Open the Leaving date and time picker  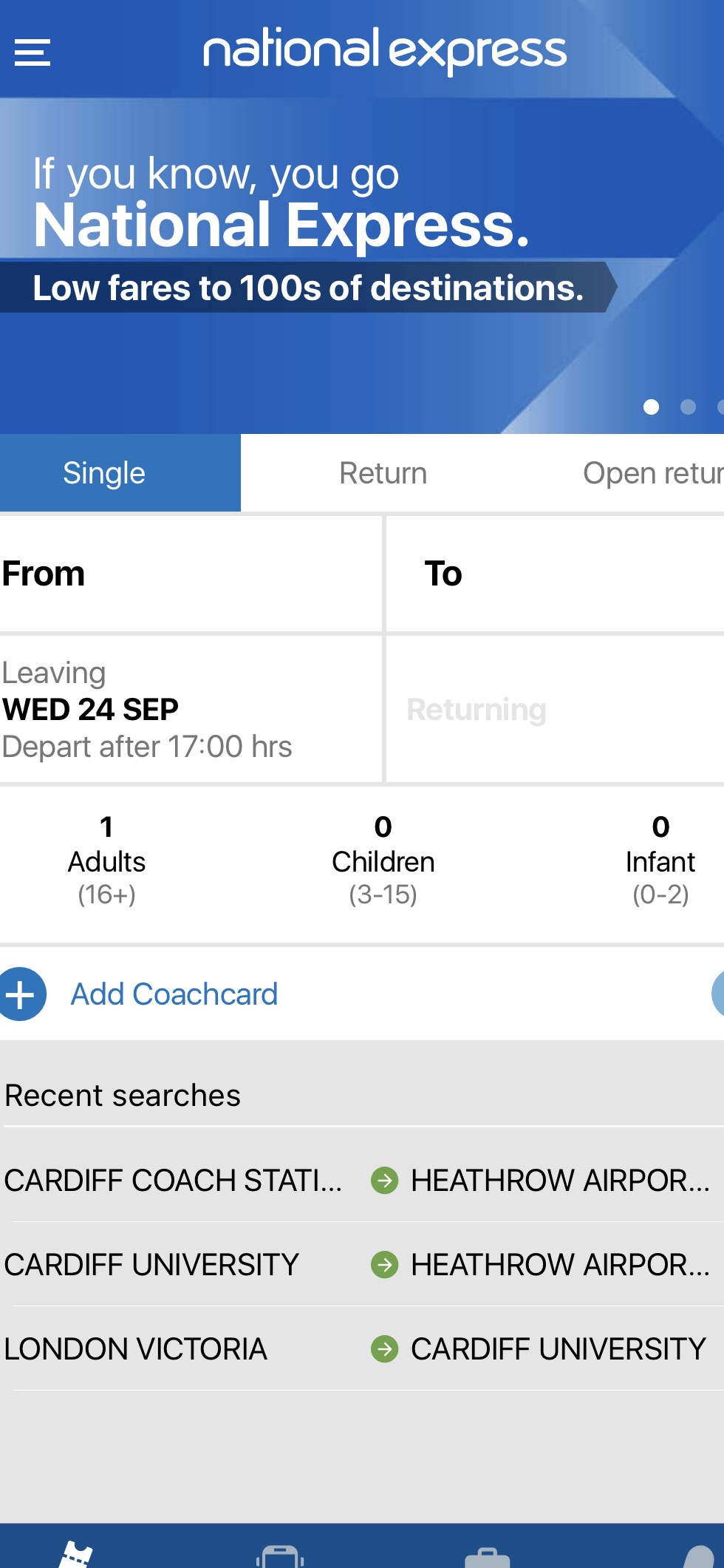click(191, 710)
